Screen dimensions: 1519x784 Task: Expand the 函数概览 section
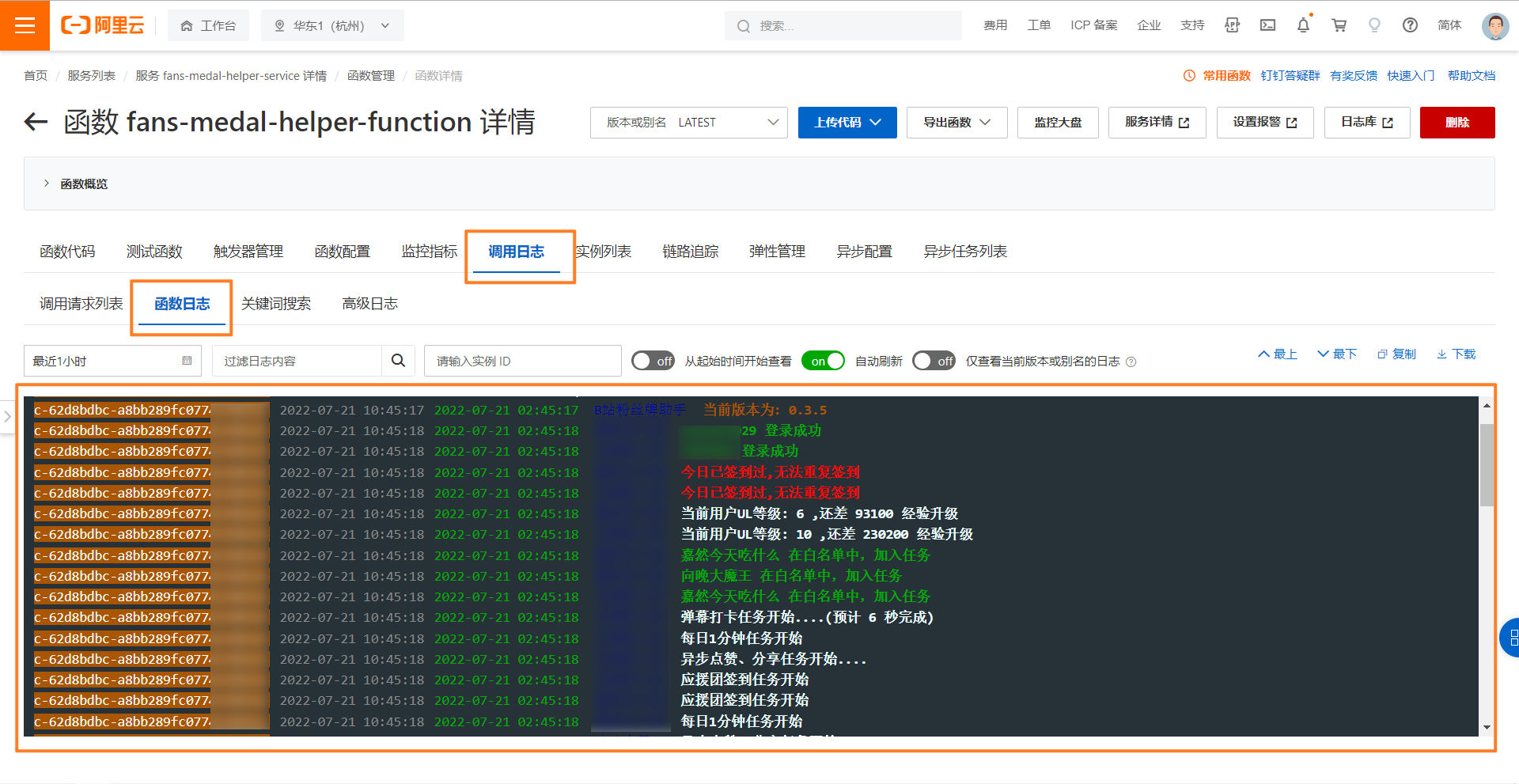click(x=47, y=184)
